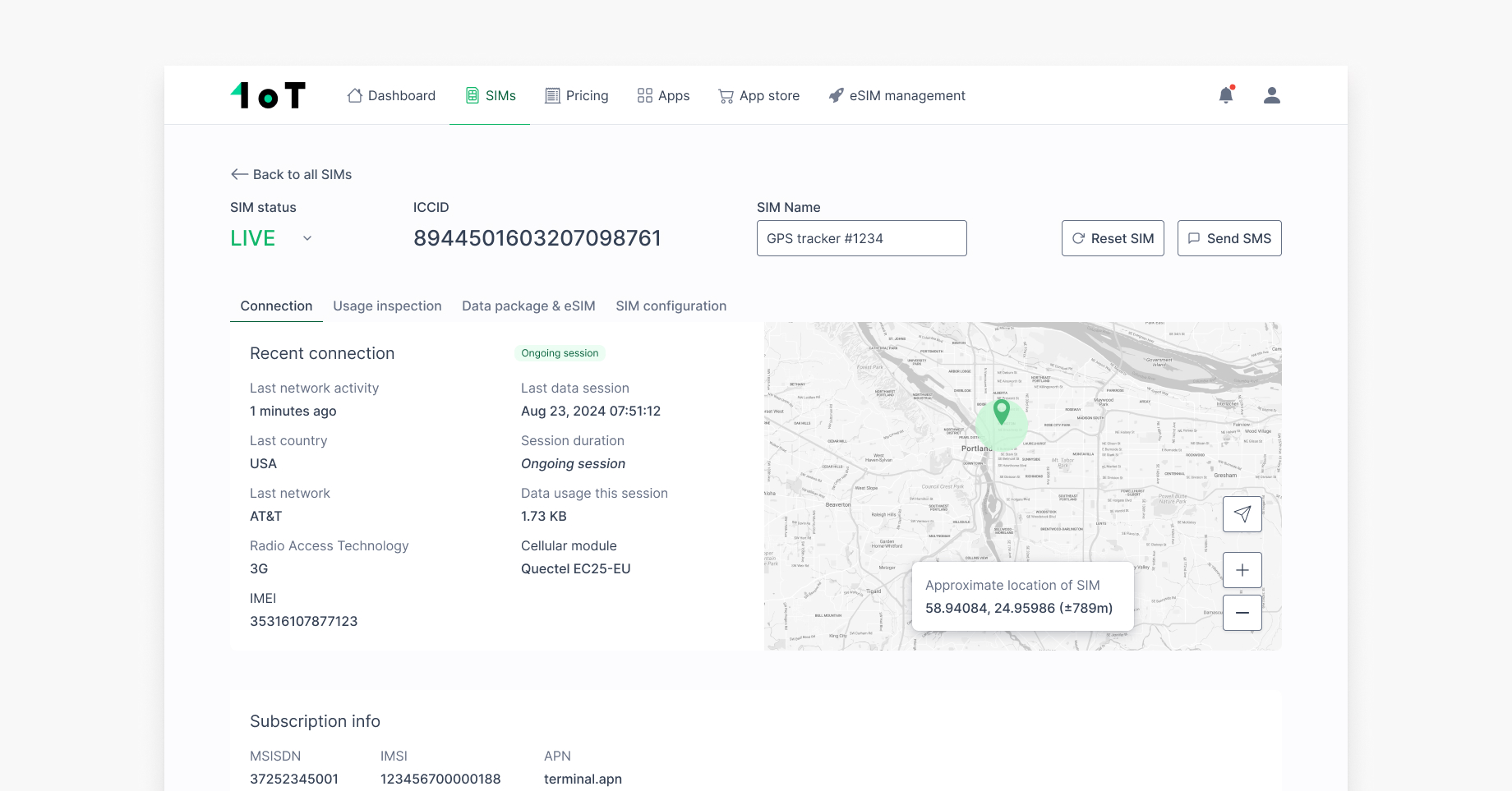Edit the SIM Name field
Viewport: 1512px width, 791px height.
point(861,238)
